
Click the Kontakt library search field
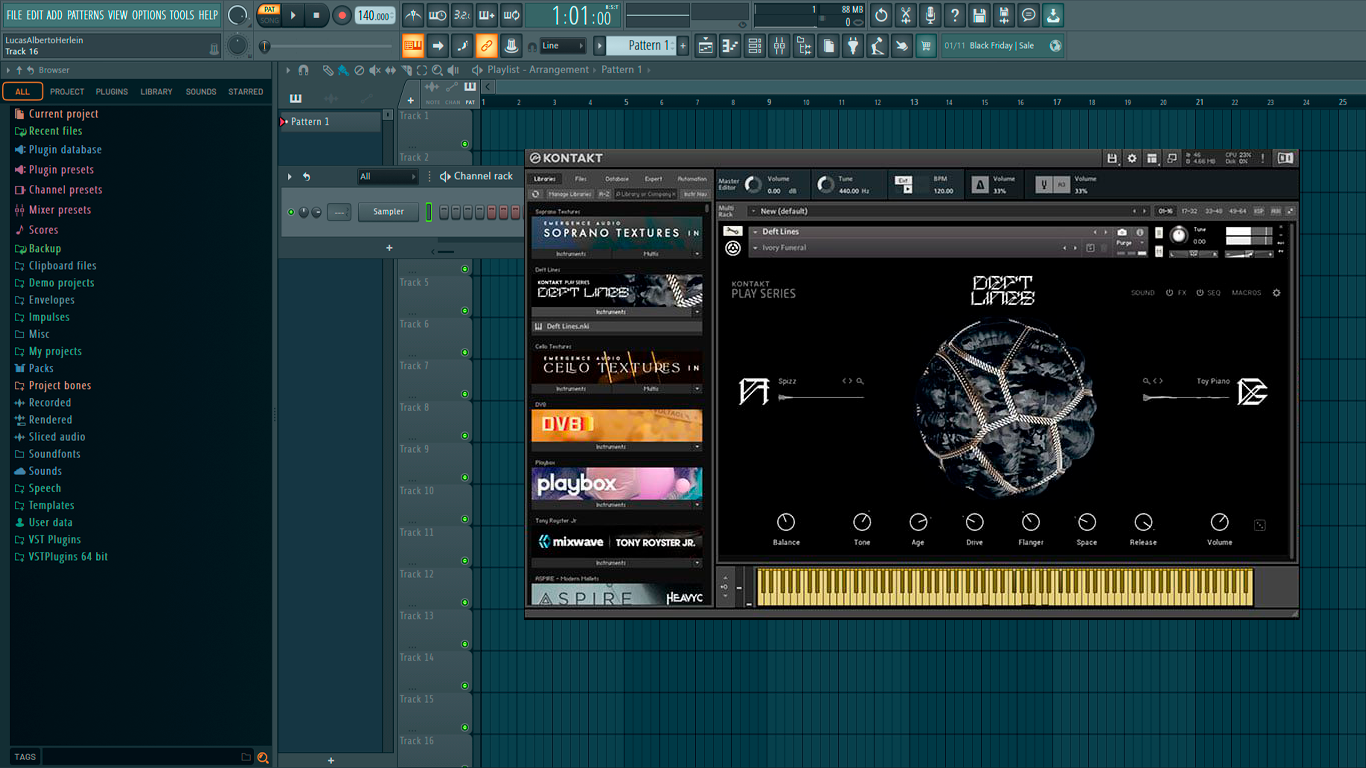click(x=645, y=194)
